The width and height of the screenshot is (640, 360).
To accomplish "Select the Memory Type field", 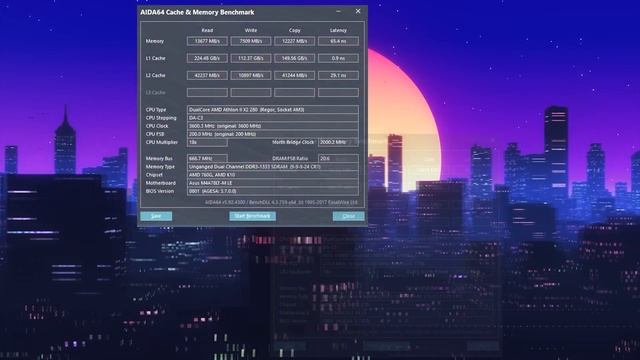I will (x=273, y=167).
